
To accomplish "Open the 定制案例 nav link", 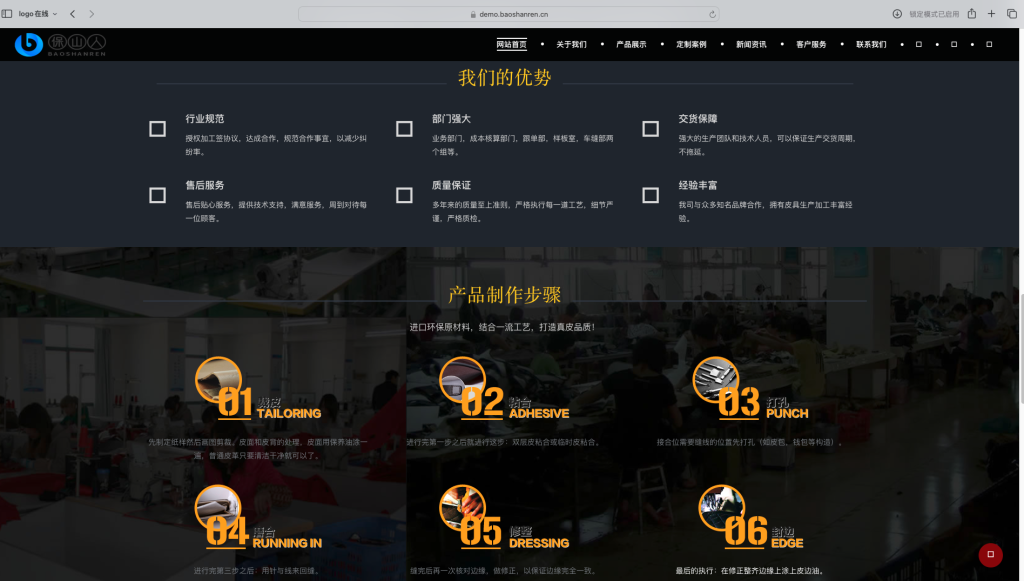I will pos(691,44).
